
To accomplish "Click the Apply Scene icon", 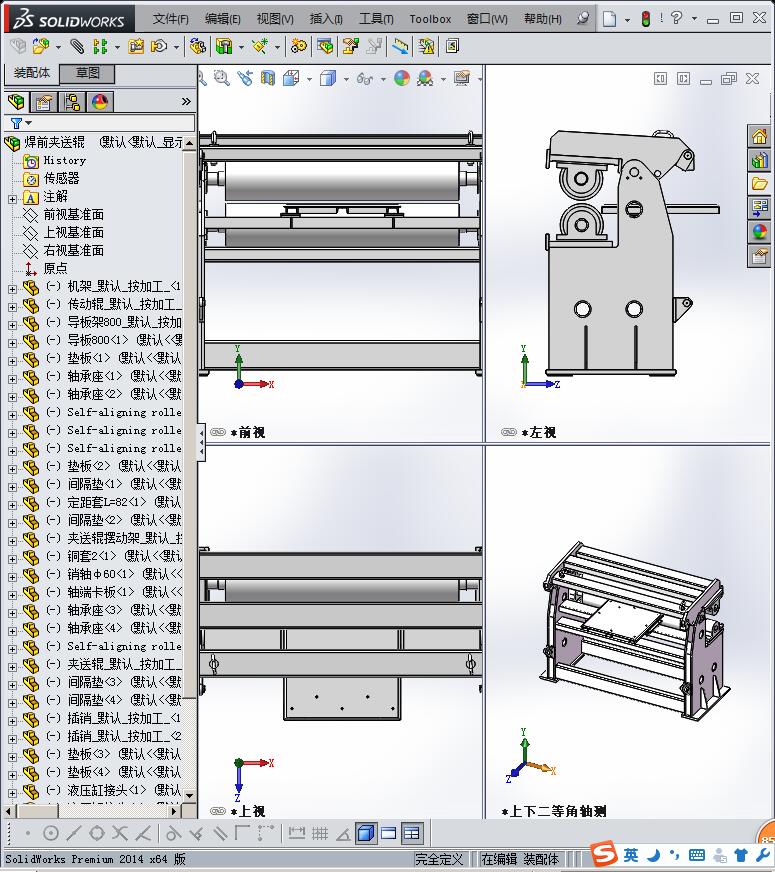I will pos(425,78).
